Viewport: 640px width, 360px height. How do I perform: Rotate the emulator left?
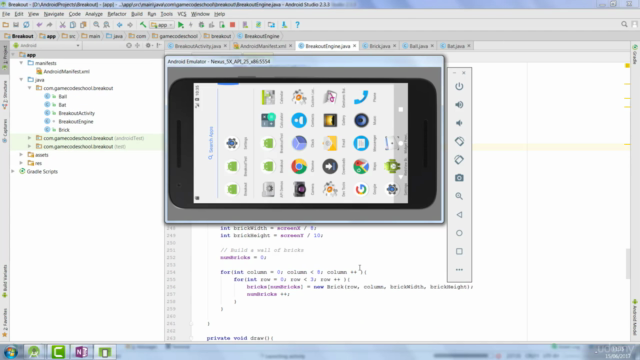coord(459,142)
